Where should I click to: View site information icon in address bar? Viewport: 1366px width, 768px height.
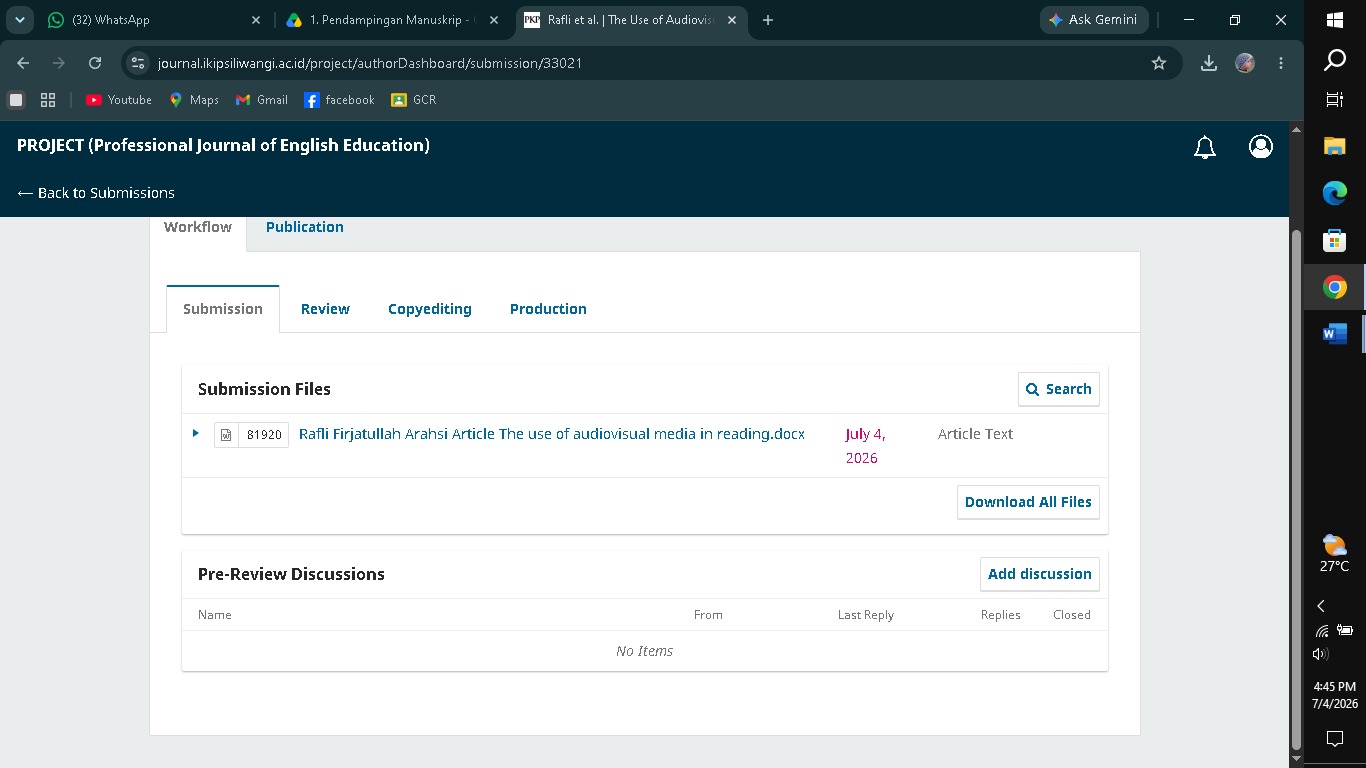tap(138, 63)
